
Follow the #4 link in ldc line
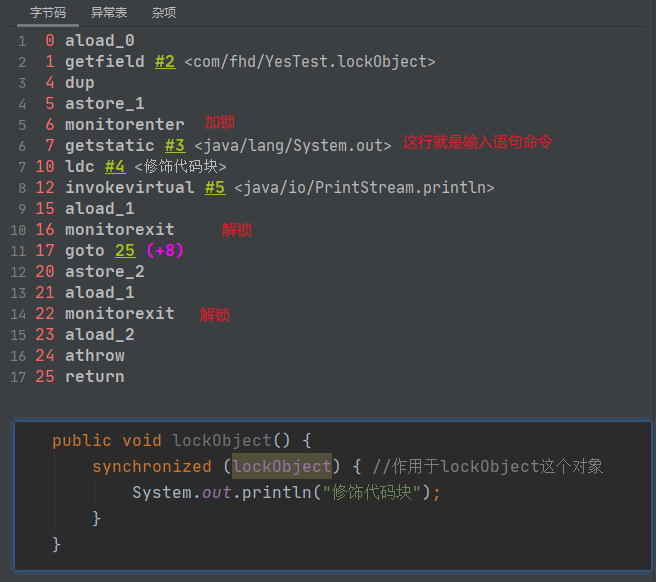coord(115,167)
